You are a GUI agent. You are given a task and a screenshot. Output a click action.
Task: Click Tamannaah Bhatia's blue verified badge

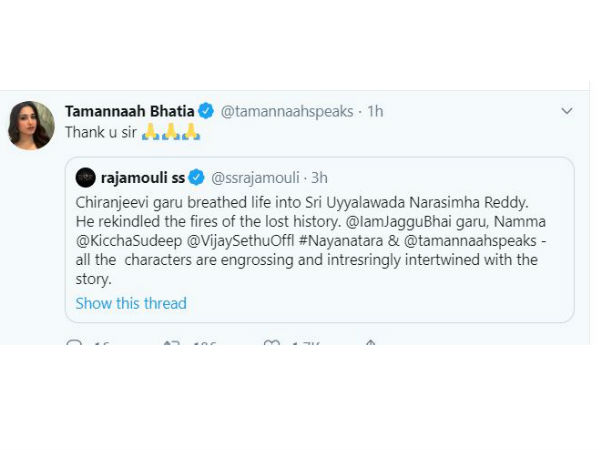(206, 111)
